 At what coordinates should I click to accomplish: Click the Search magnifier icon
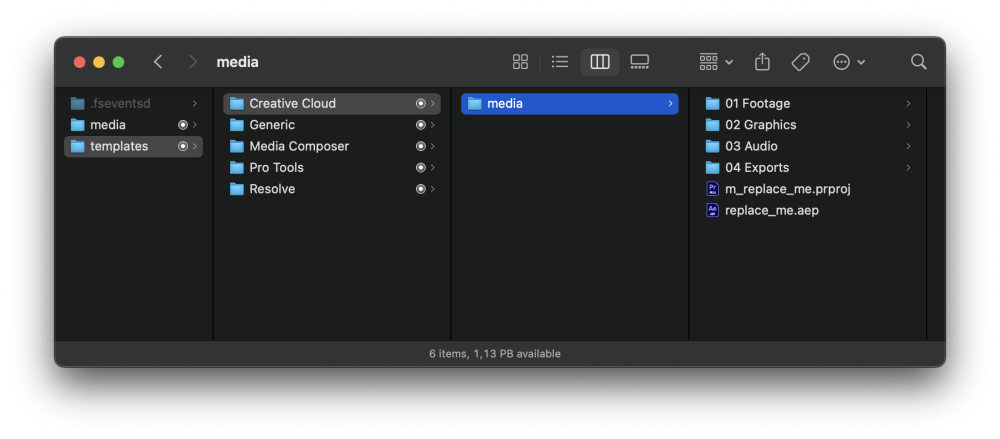point(918,62)
